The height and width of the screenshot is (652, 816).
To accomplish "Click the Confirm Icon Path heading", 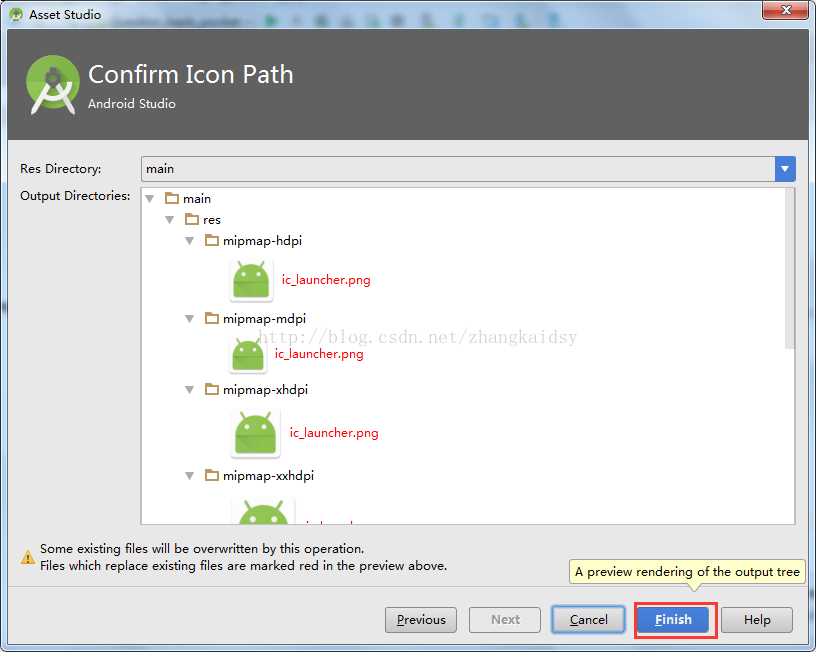I will (190, 74).
